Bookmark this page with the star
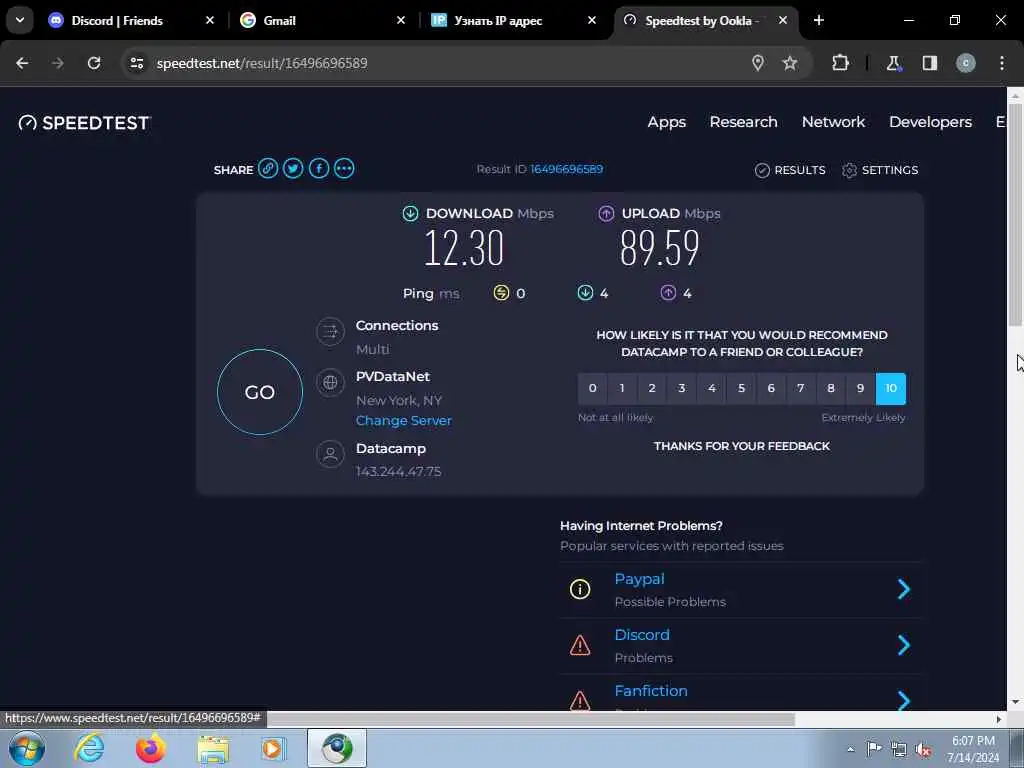 tap(790, 63)
